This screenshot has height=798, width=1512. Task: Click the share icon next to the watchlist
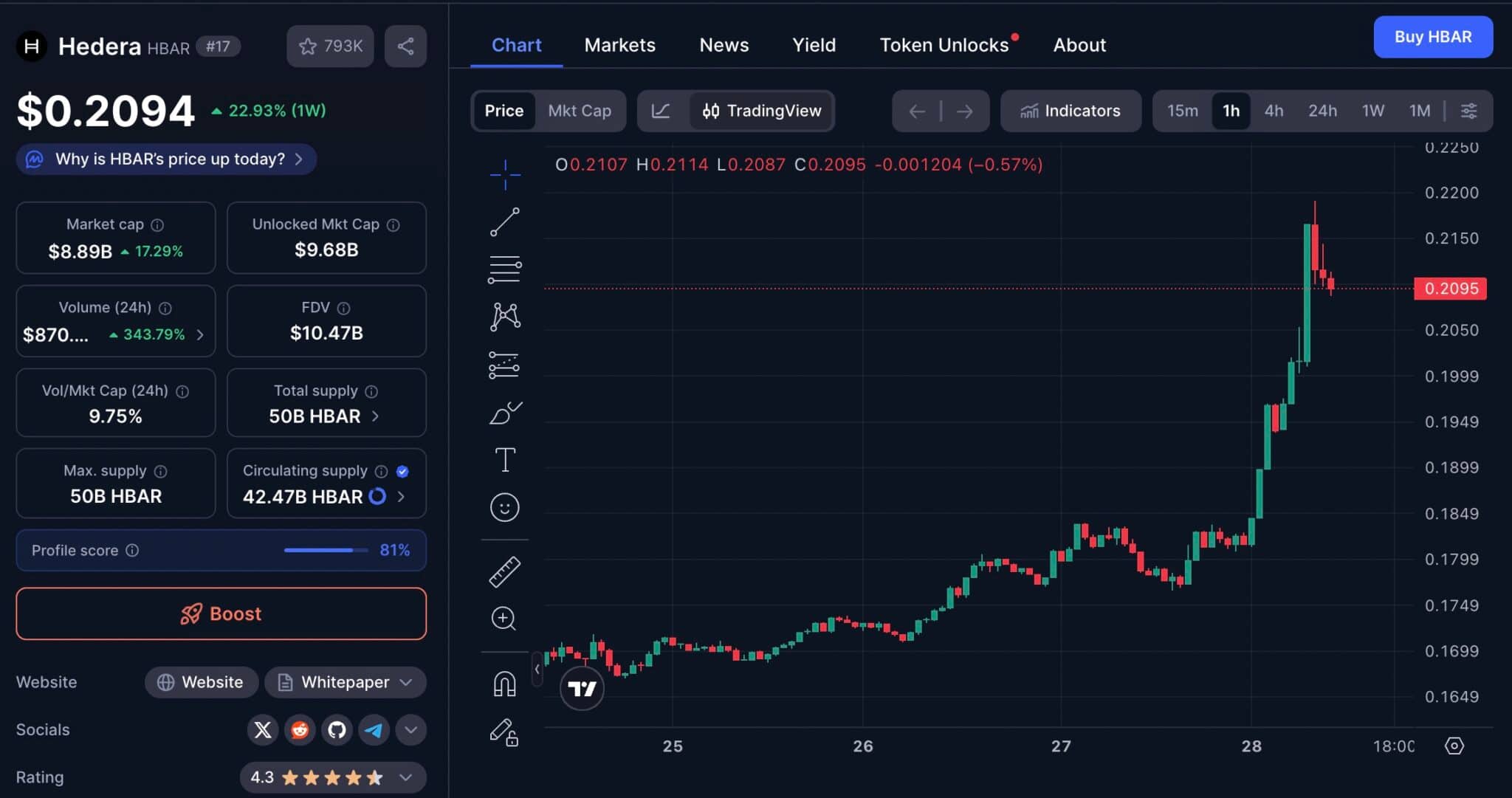pyautogui.click(x=405, y=47)
